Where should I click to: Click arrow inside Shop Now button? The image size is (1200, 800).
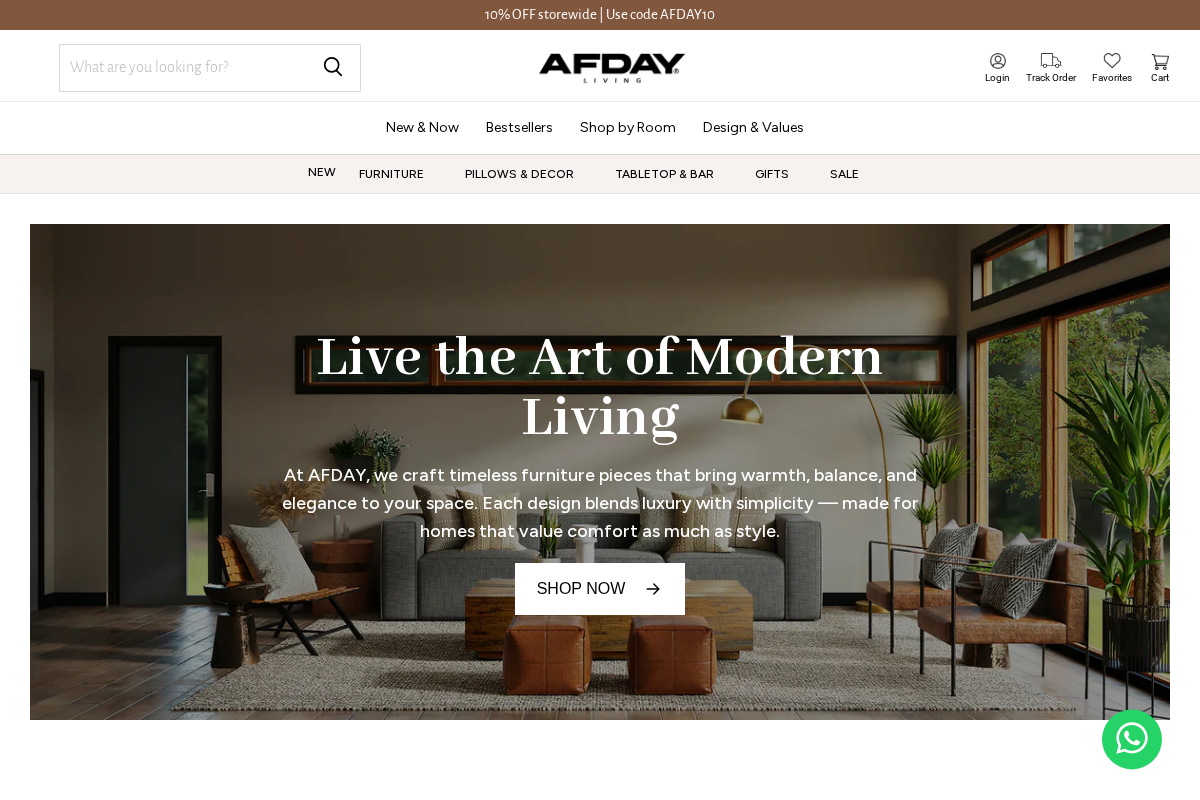pos(653,589)
